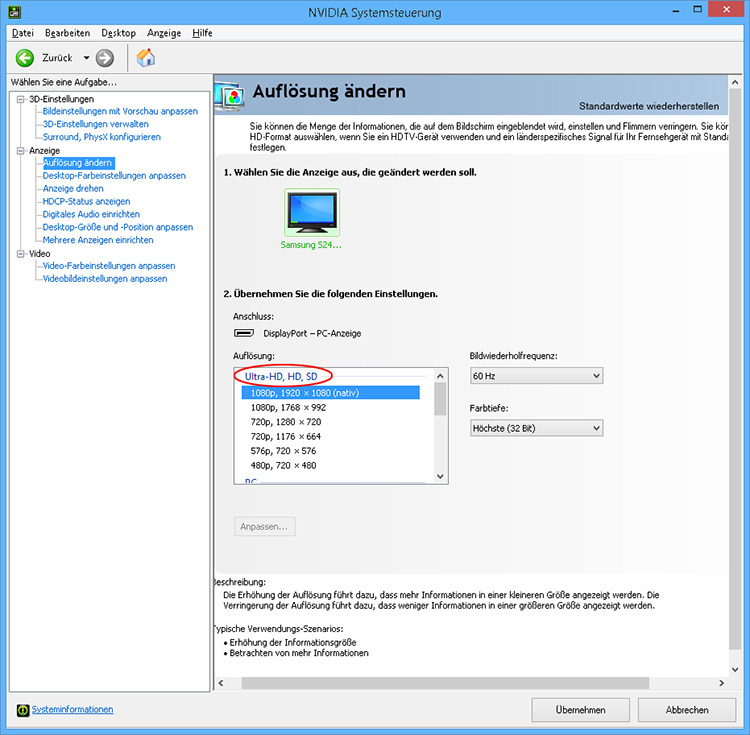750x735 pixels.
Task: Click the Auflösung ändern header display icon
Action: point(230,97)
